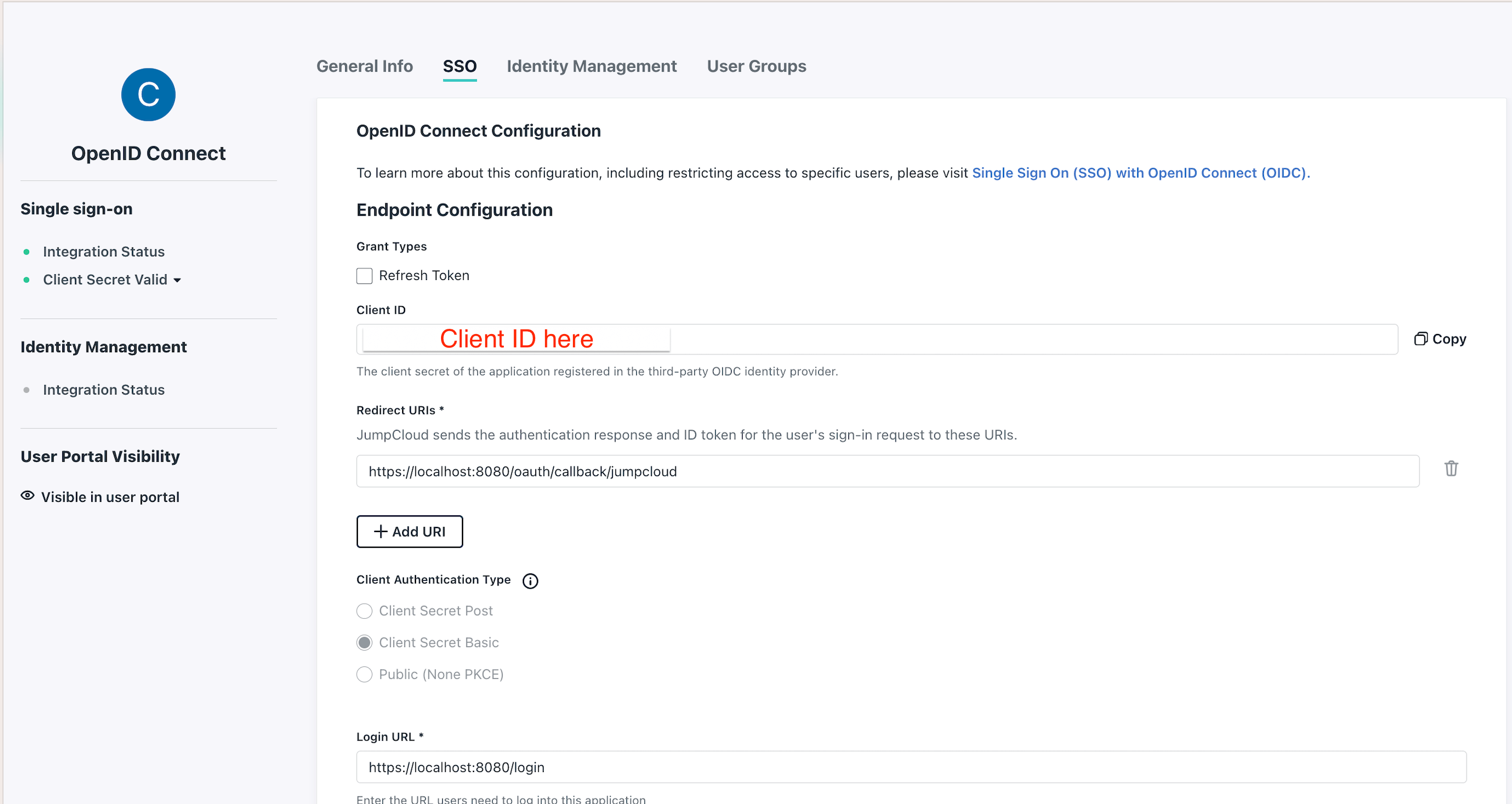Choose the Client Secret Basic radio button

[x=364, y=643]
